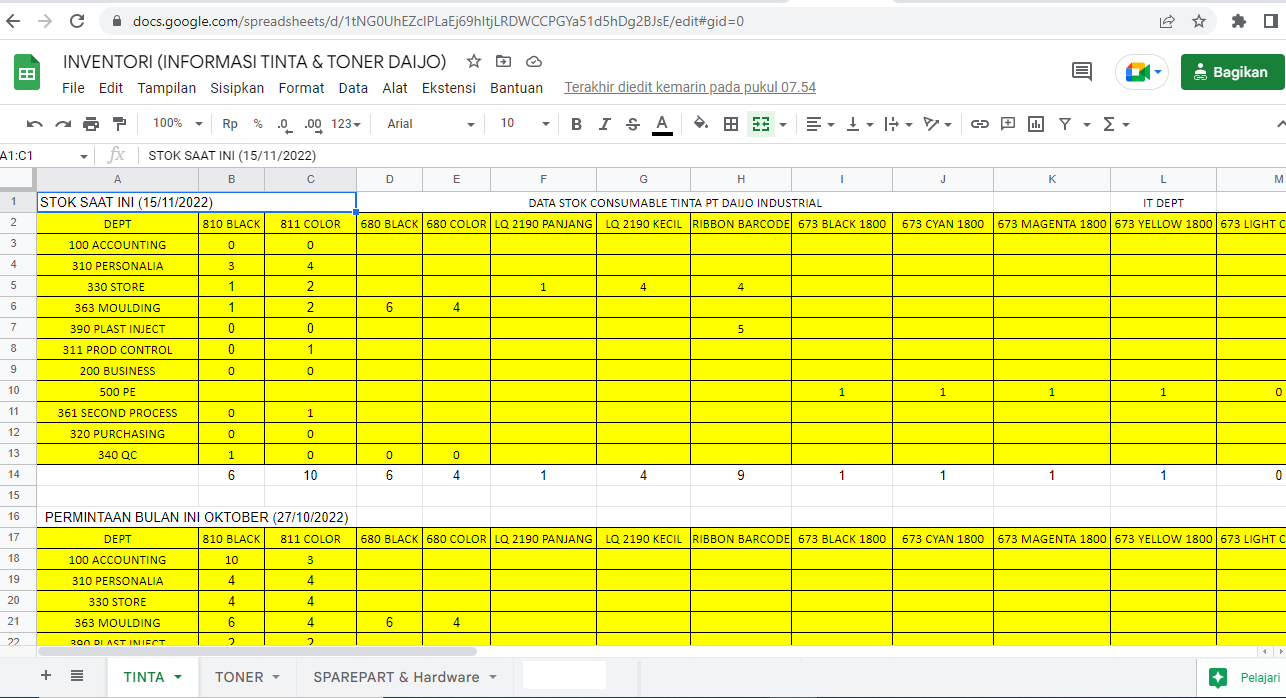Open the comment history icon

(x=1081, y=71)
